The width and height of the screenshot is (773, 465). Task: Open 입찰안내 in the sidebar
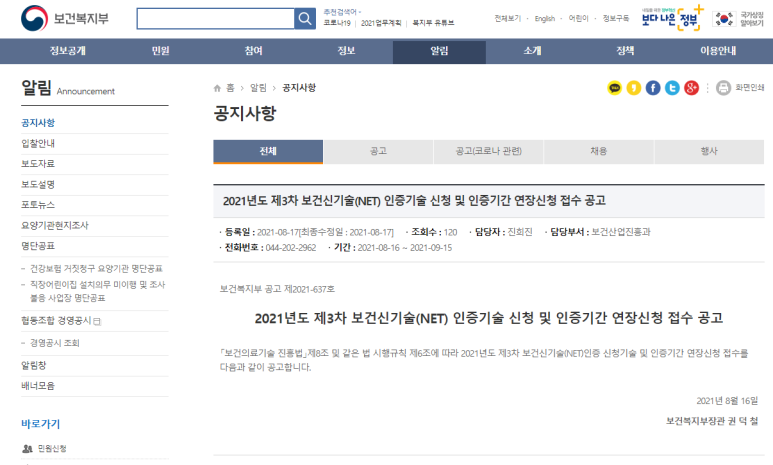(38, 143)
